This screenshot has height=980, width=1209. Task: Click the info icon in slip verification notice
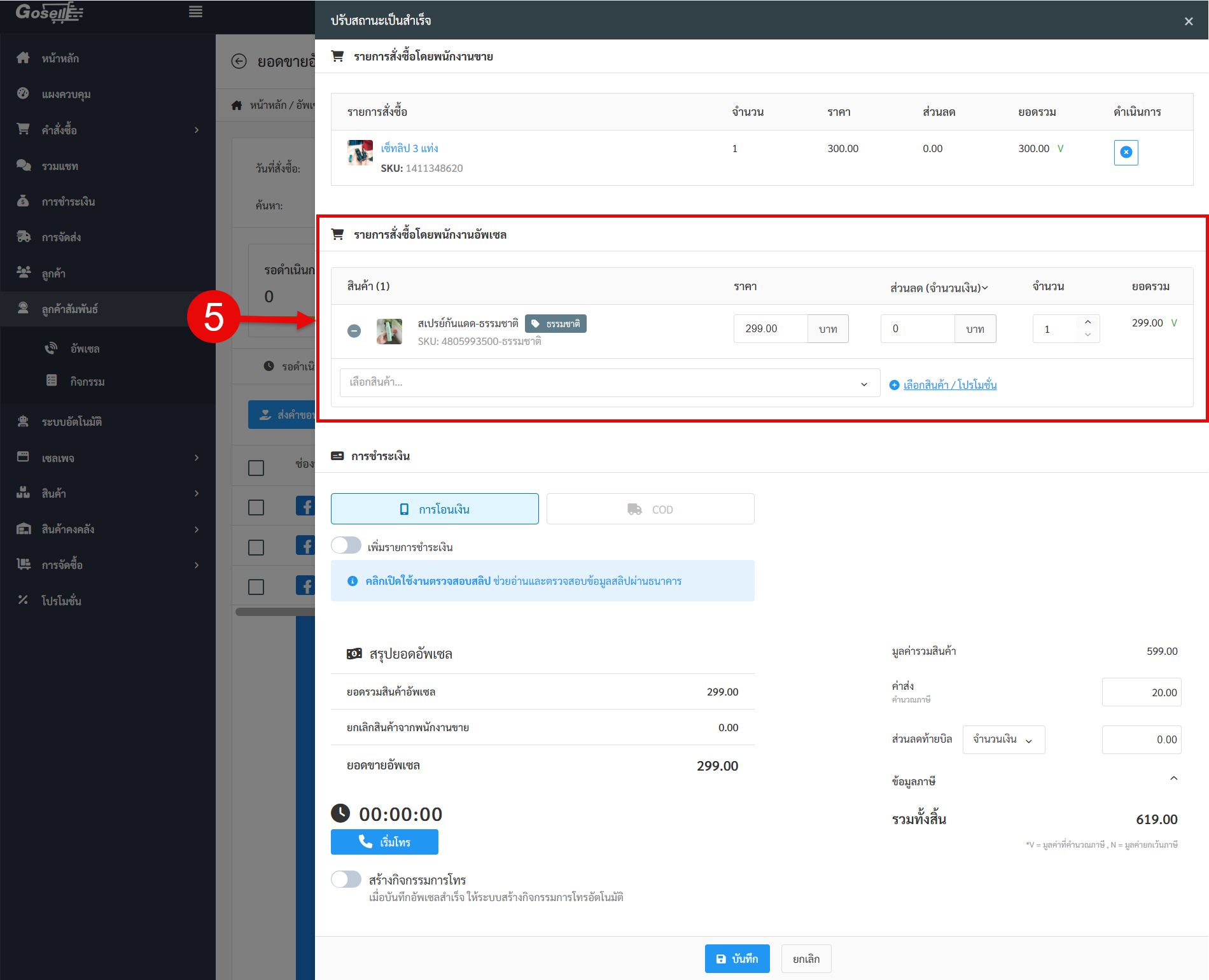click(x=352, y=581)
